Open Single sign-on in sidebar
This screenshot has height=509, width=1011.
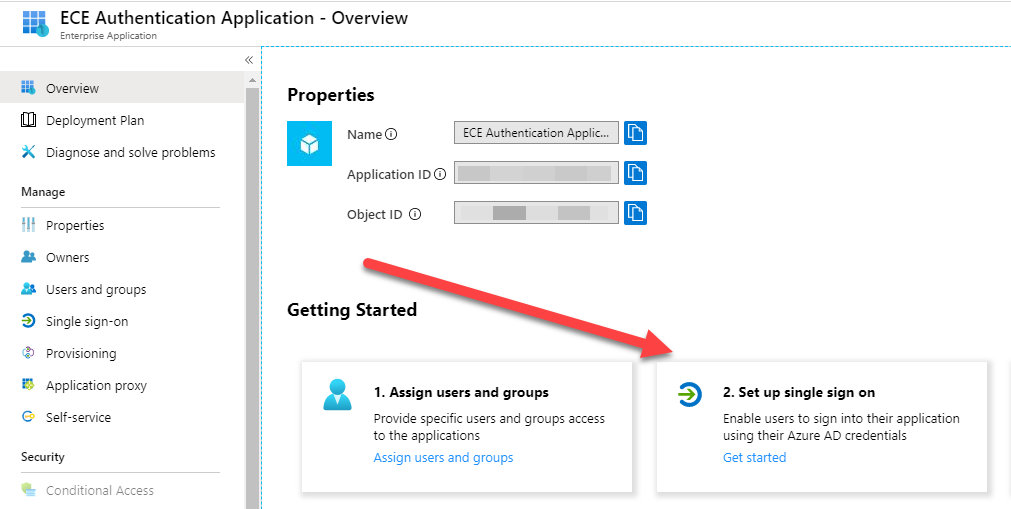tap(87, 321)
